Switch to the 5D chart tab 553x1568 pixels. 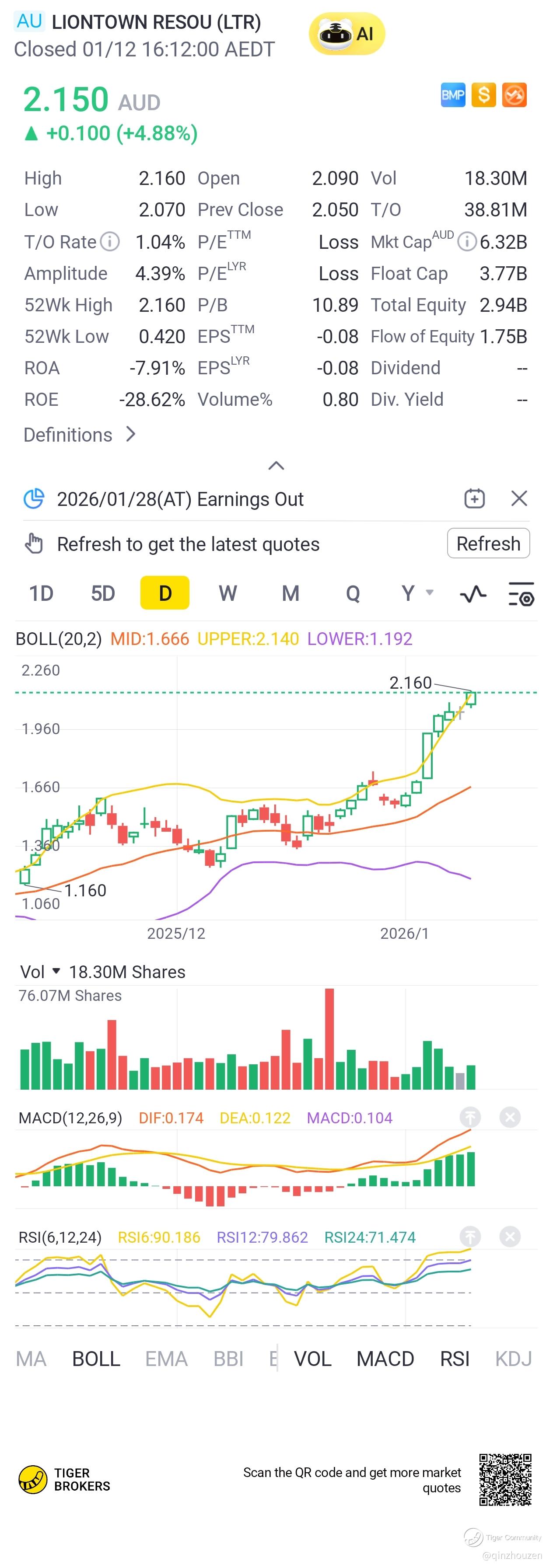point(103,593)
